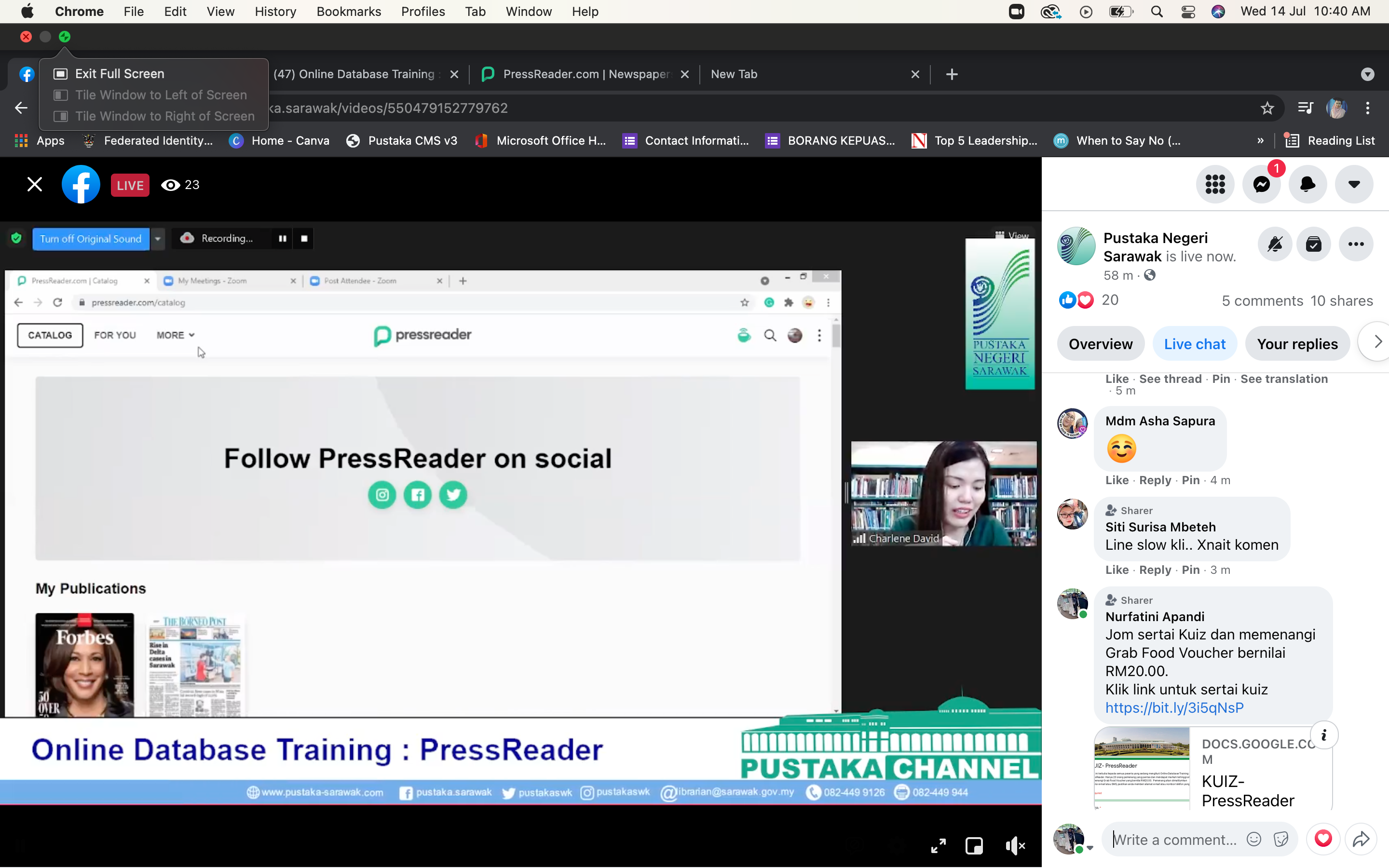
Task: Open the Apps bookmarks shortcut
Action: (x=40, y=141)
